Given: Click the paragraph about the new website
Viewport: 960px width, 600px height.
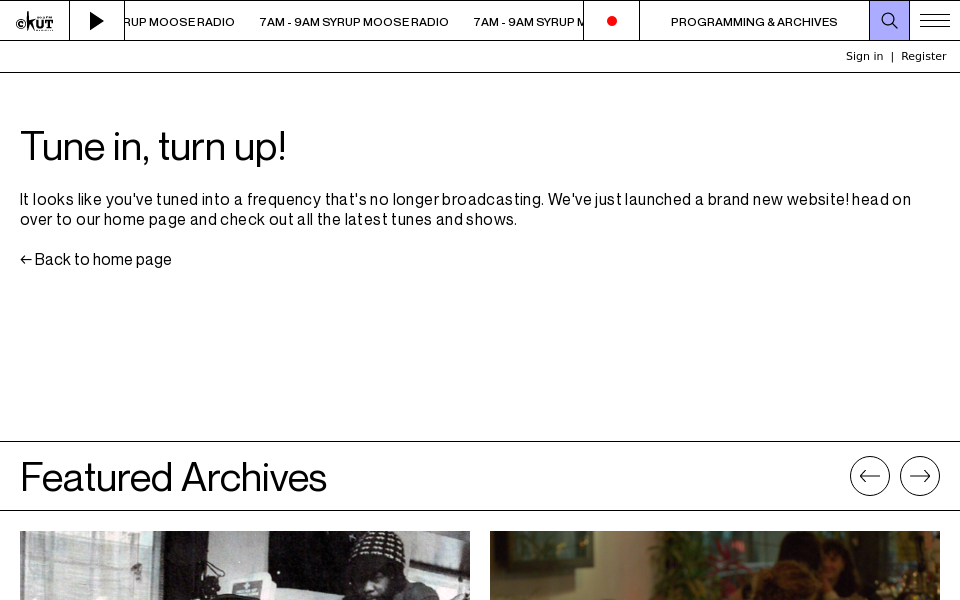Looking at the screenshot, I should click(x=465, y=209).
